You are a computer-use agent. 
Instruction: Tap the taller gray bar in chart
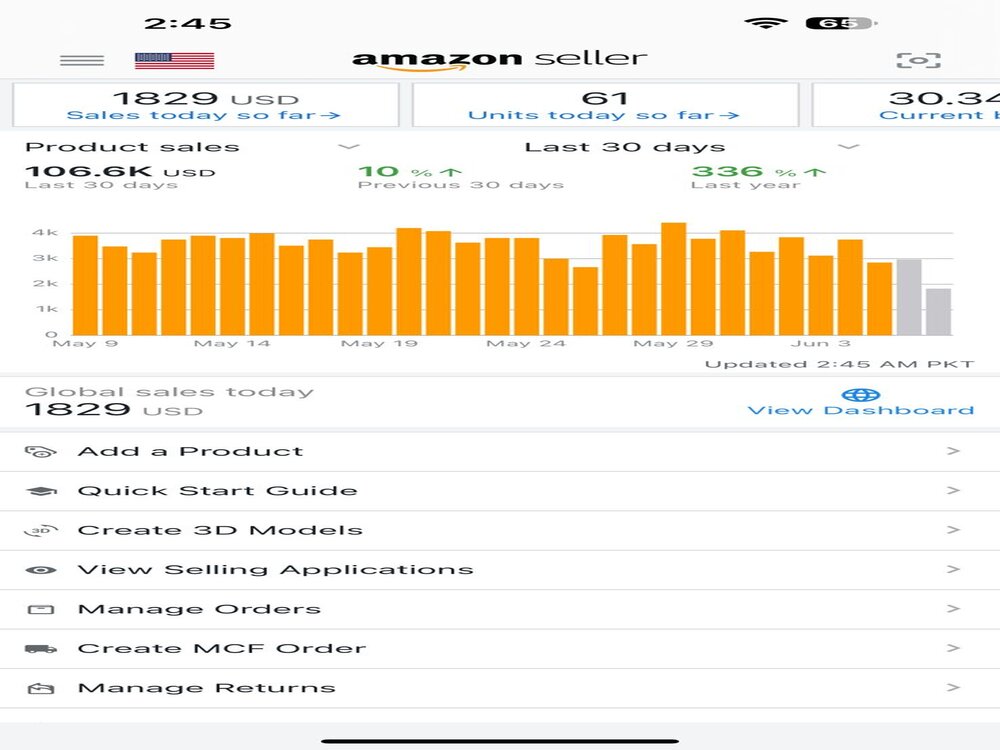pos(909,297)
